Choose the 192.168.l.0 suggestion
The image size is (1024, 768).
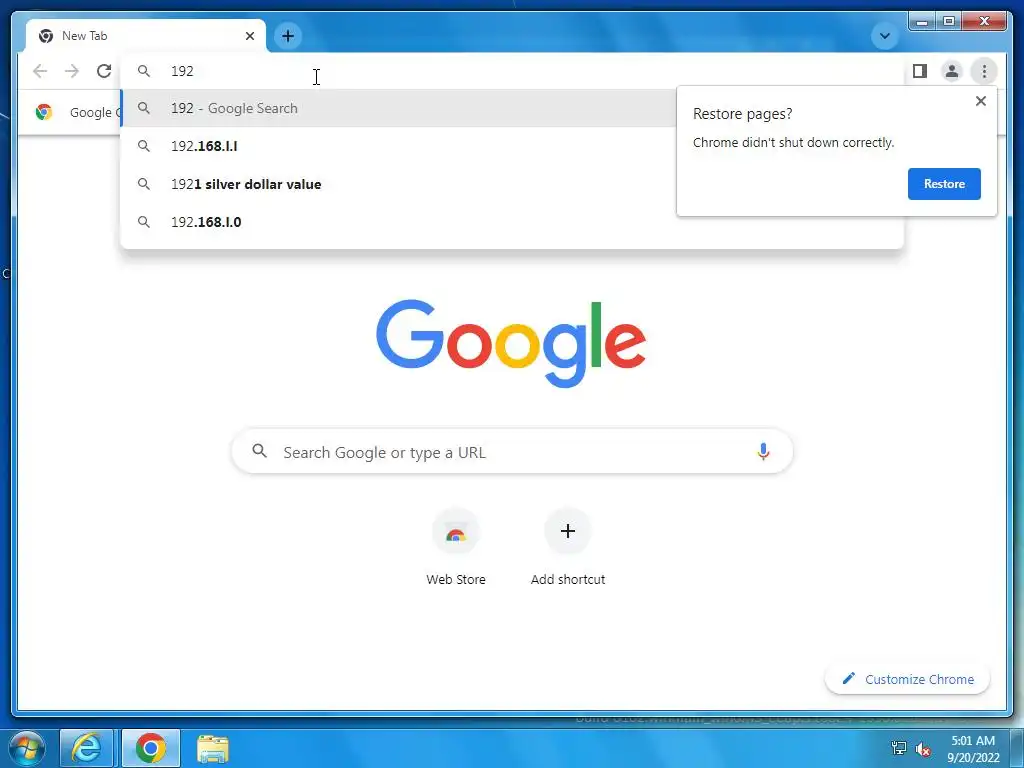click(512, 222)
